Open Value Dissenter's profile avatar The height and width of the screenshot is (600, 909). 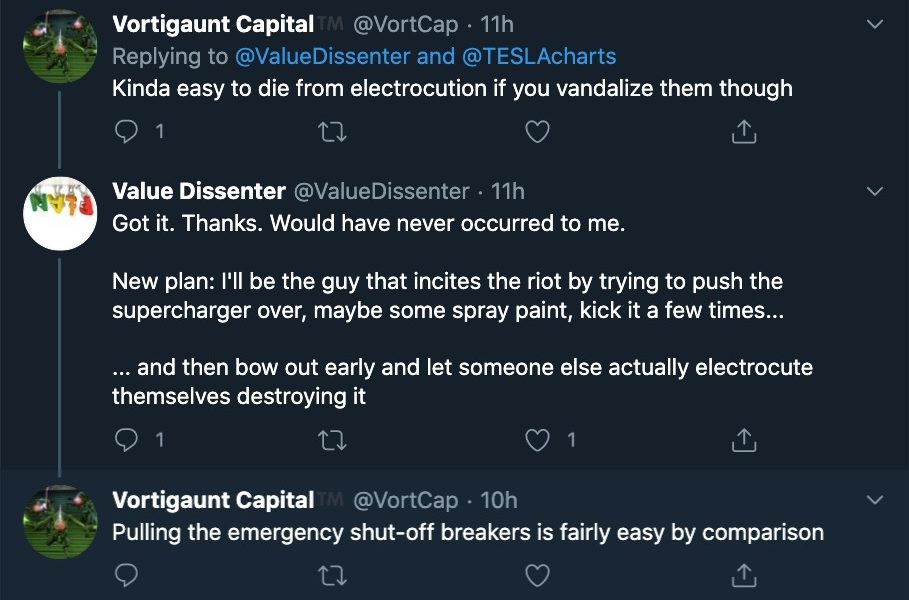60,213
